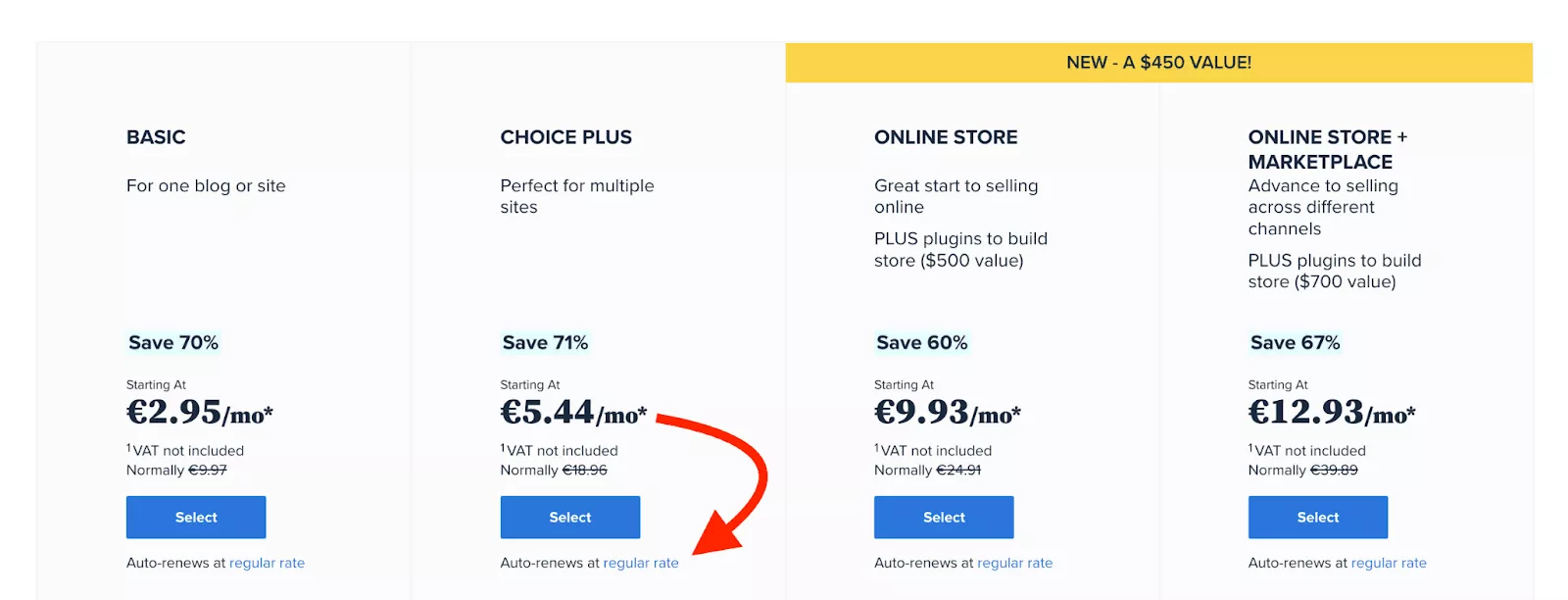Select the Online Store plan button
The height and width of the screenshot is (600, 1568).
(x=944, y=517)
